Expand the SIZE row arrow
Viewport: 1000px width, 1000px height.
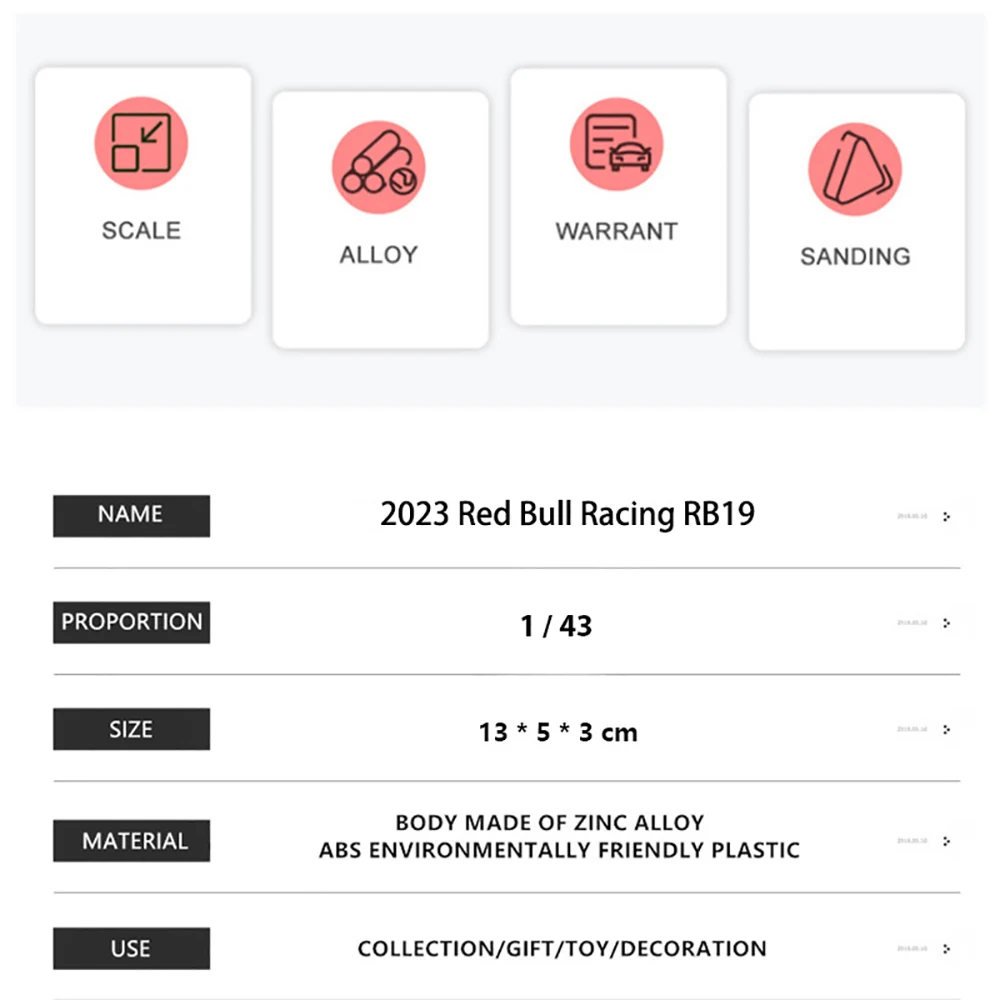tap(946, 730)
